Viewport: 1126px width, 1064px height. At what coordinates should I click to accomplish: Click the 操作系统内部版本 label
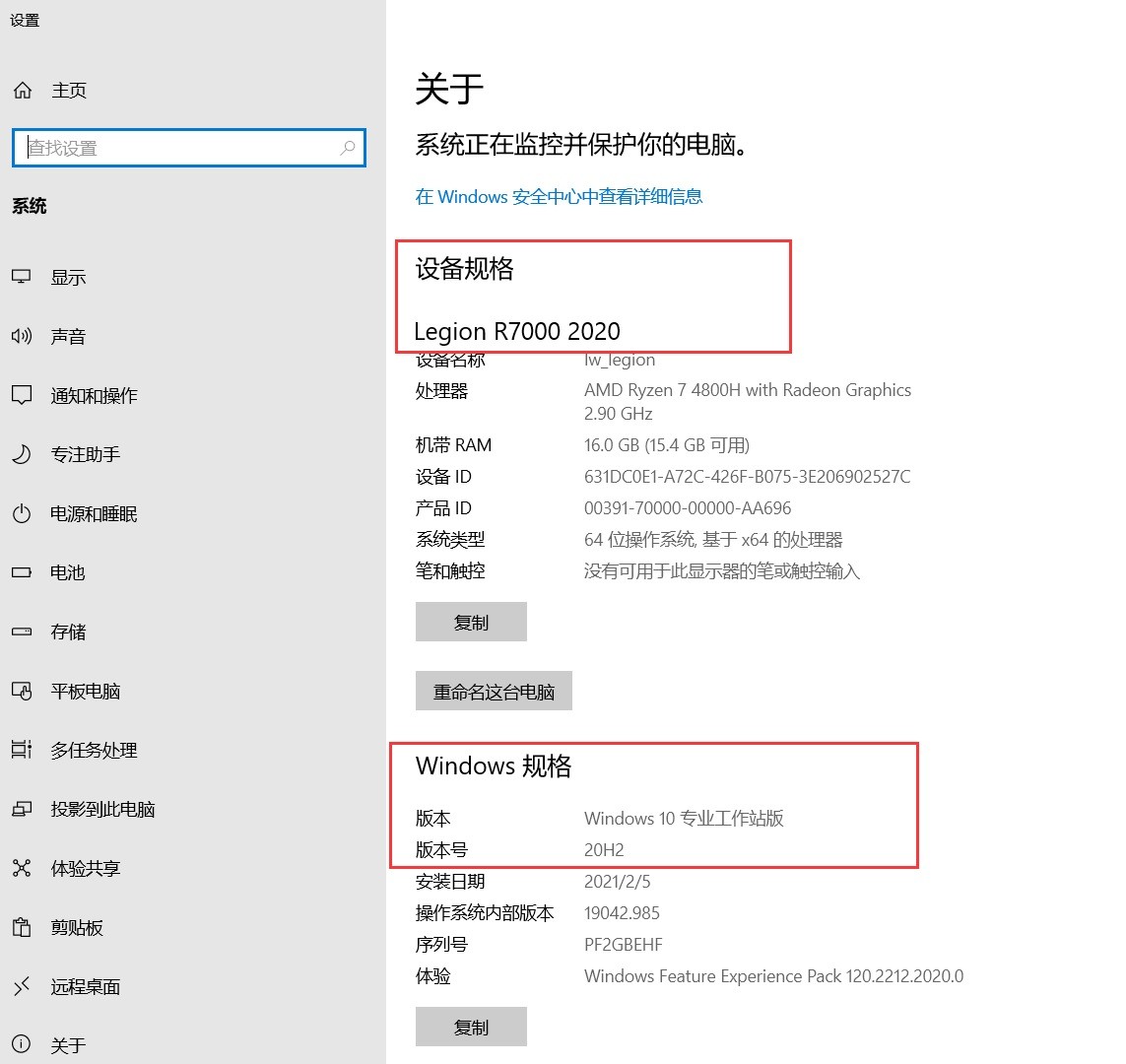[x=485, y=913]
